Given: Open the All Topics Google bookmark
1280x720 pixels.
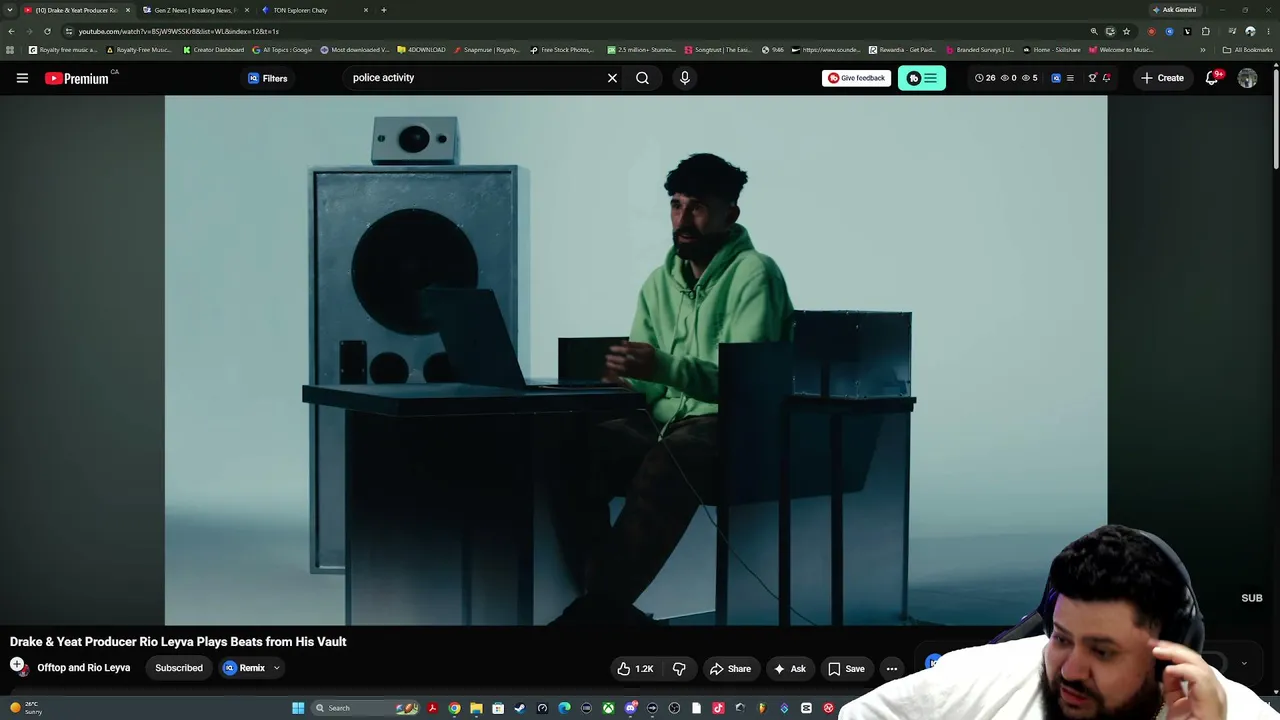Looking at the screenshot, I should point(282,50).
